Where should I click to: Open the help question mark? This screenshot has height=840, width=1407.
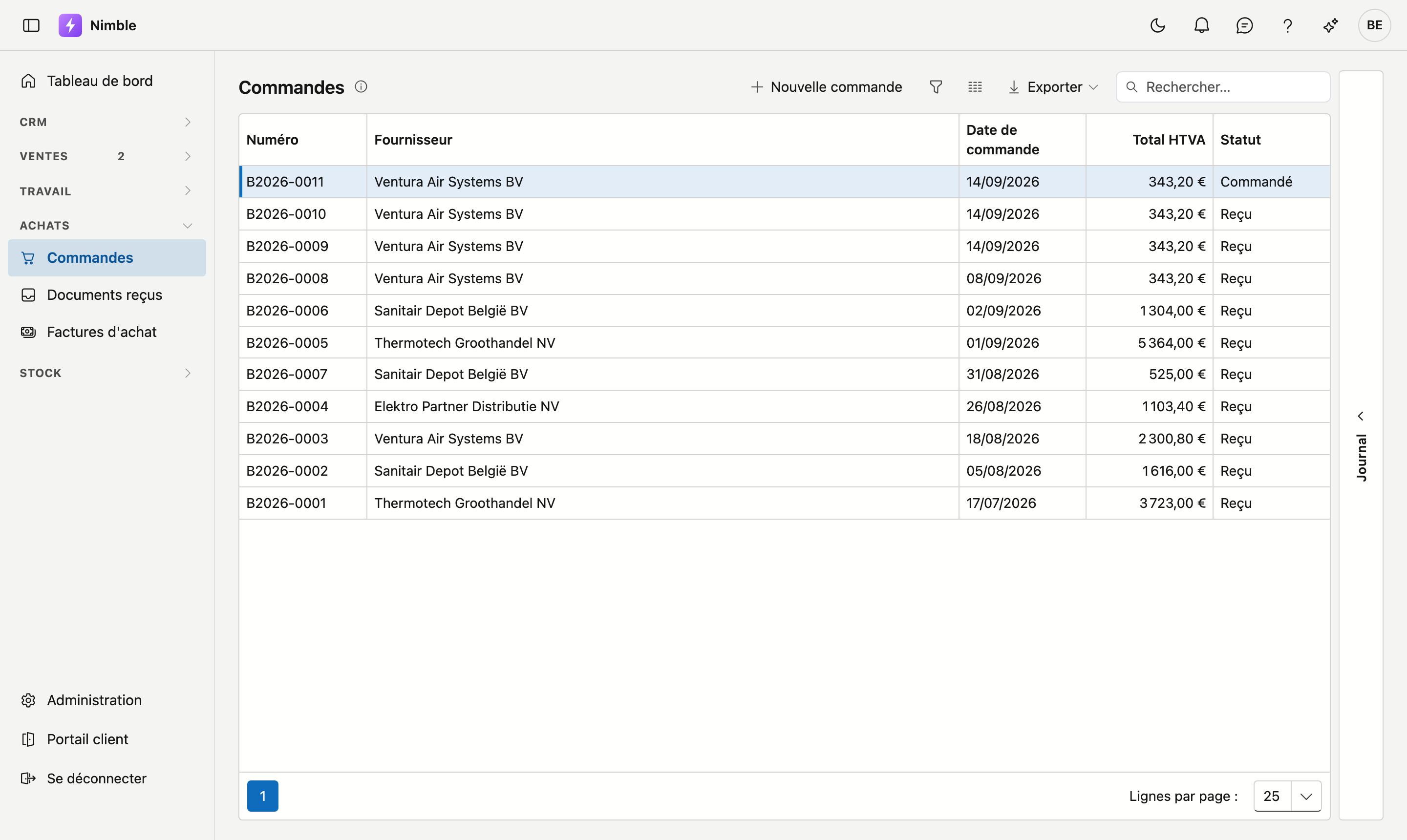pyautogui.click(x=1287, y=25)
